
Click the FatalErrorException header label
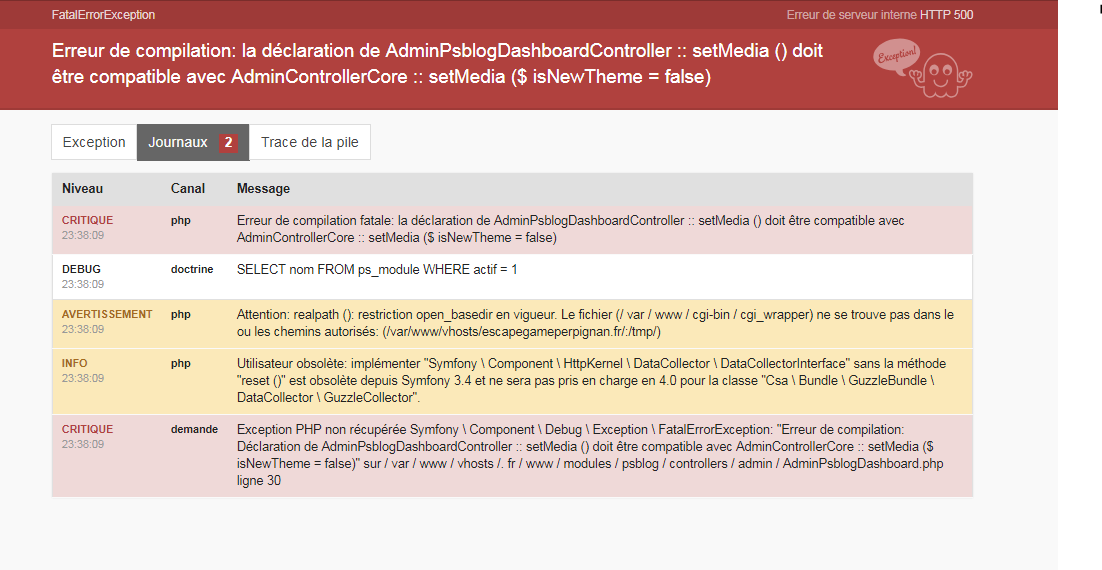[x=103, y=15]
